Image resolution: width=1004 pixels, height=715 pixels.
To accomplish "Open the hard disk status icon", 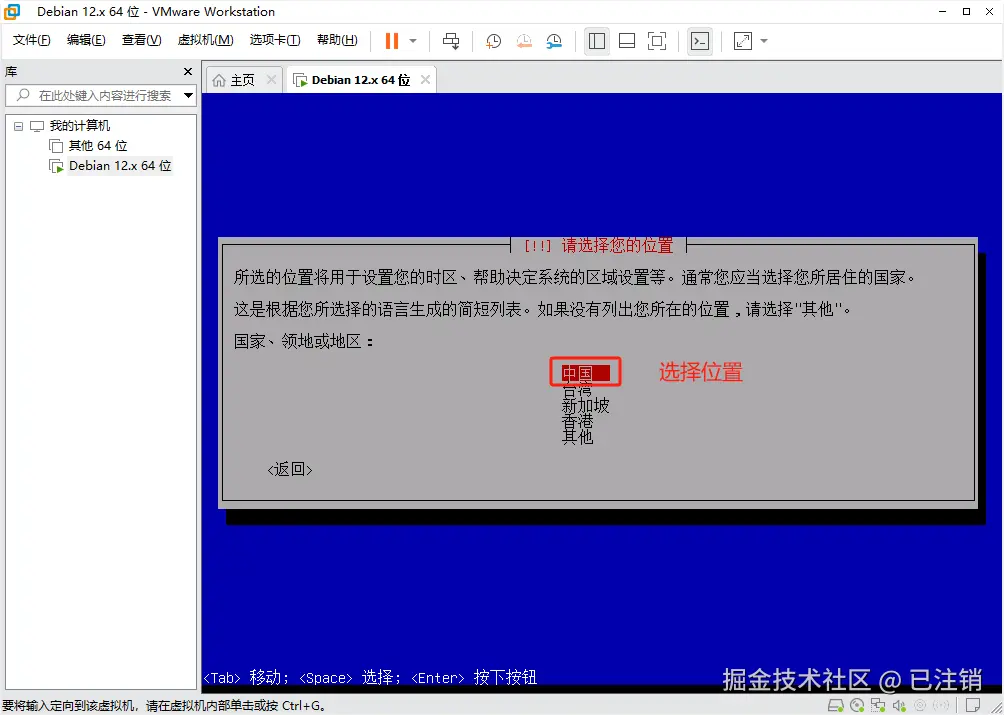I will (836, 706).
